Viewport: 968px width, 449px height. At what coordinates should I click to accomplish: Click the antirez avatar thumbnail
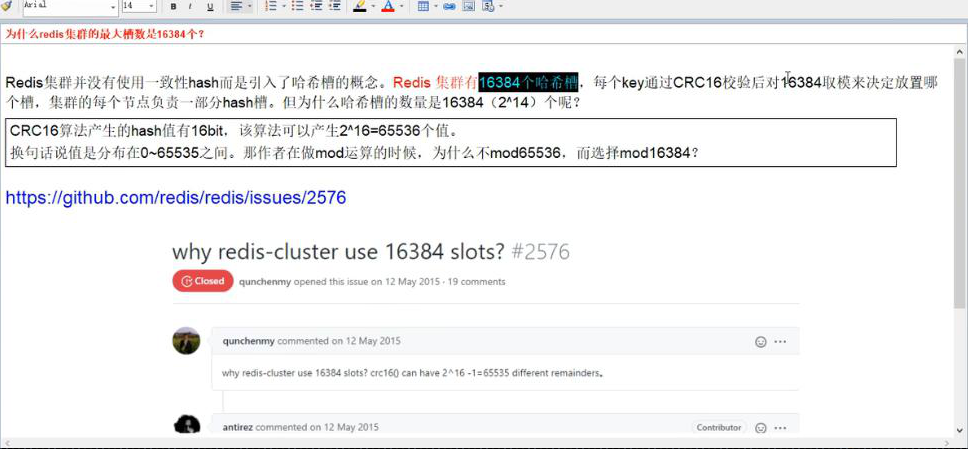point(186,426)
